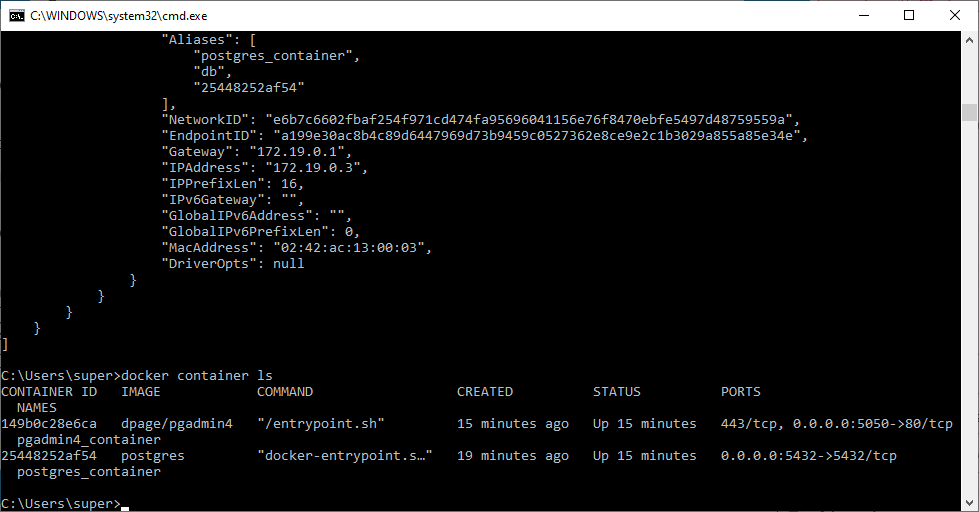The width and height of the screenshot is (979, 512).
Task: Click the MacAddress value 02:42:ac:13:00:03
Action: (344, 248)
